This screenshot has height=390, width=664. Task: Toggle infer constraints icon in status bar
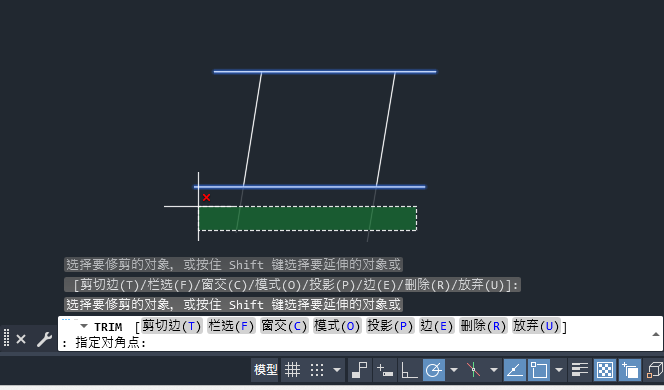pyautogui.click(x=360, y=370)
